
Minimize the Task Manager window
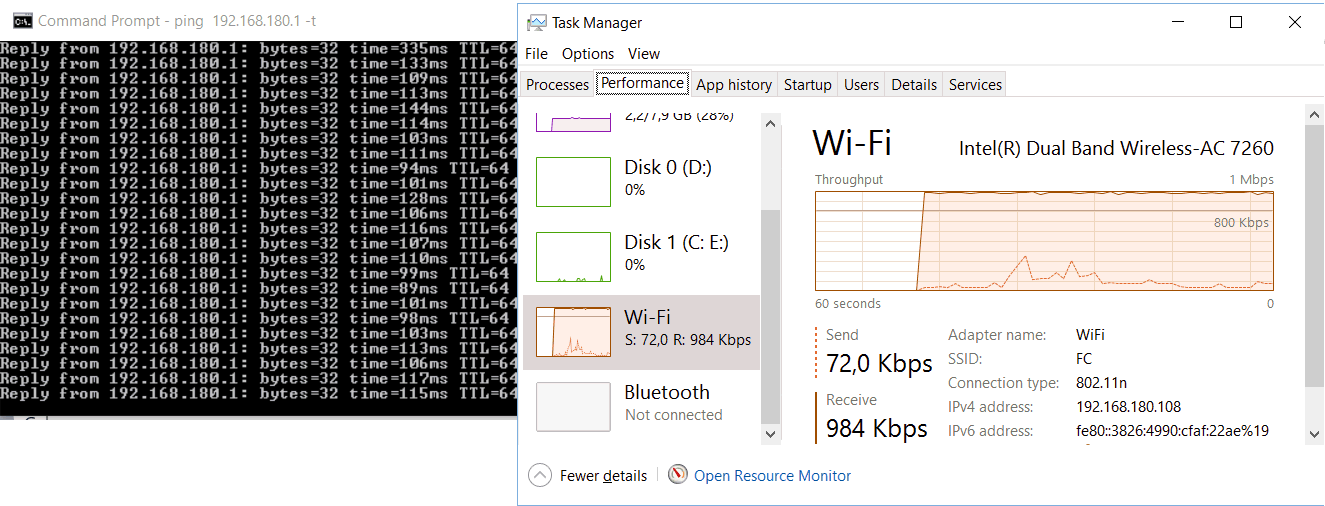point(1178,22)
